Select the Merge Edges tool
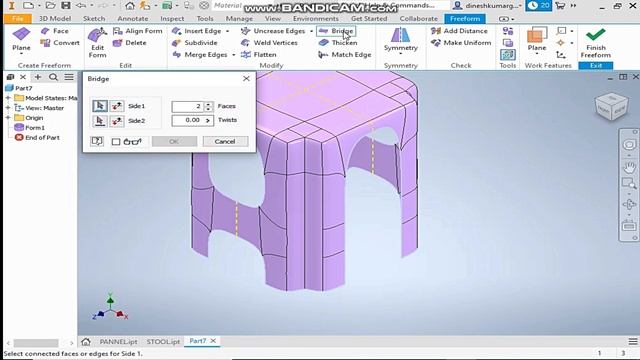 click(x=200, y=55)
